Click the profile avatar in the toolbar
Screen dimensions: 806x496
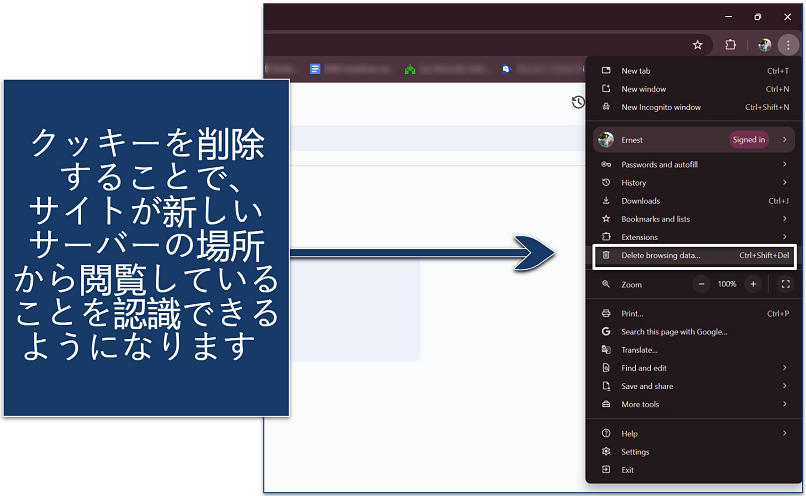(x=764, y=45)
